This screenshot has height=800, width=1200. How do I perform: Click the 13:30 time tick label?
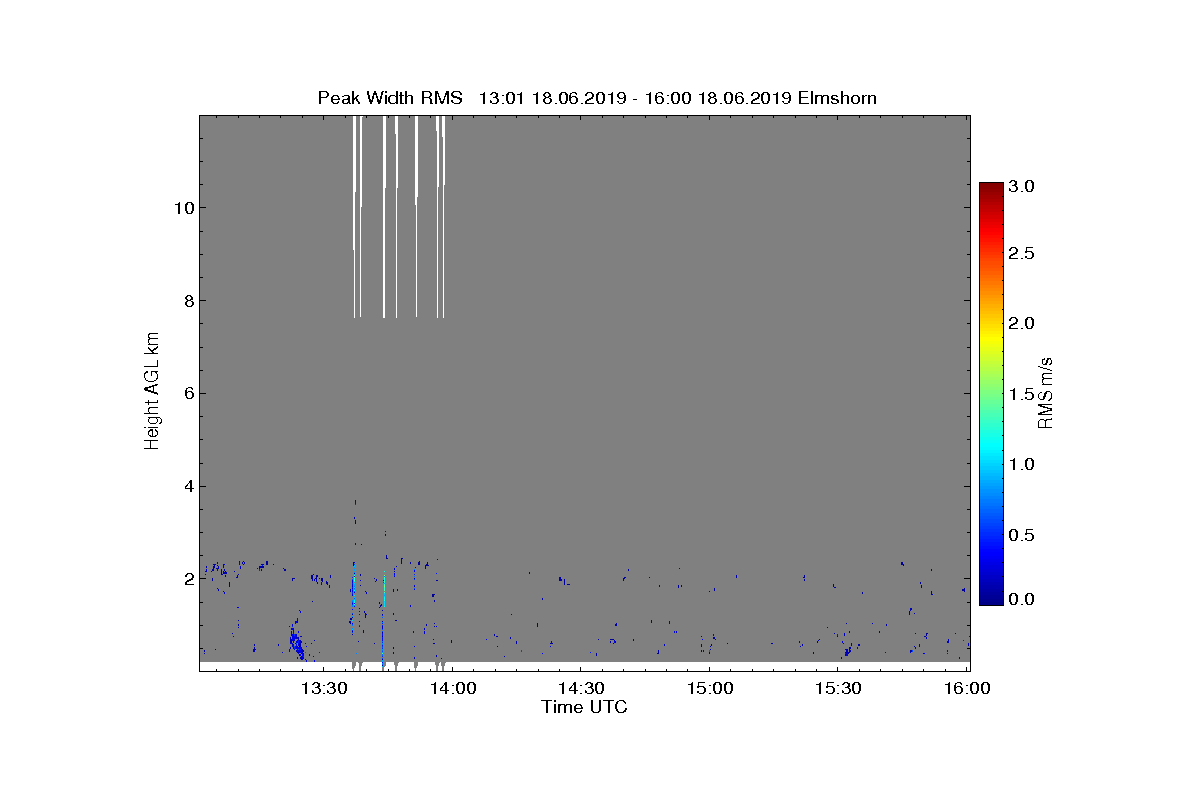[324, 688]
